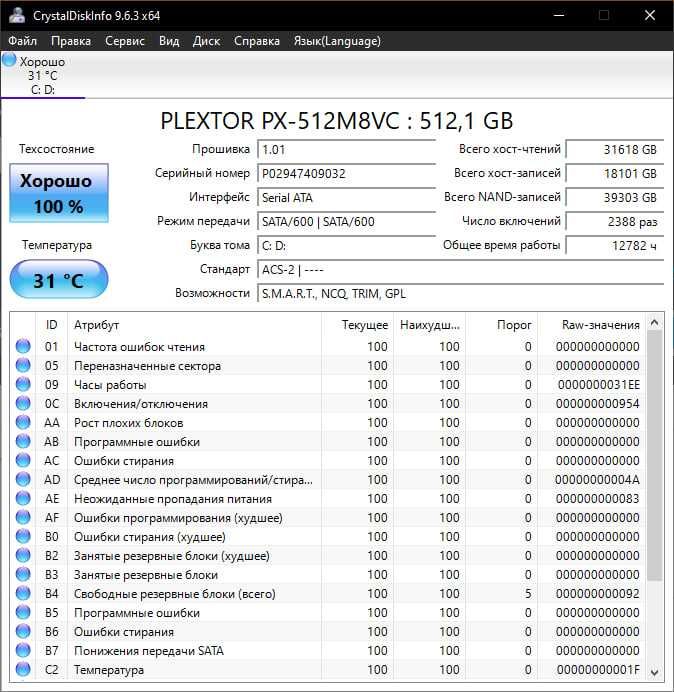Open the Диск menu
Viewport: 674px width, 692px height.
click(207, 41)
